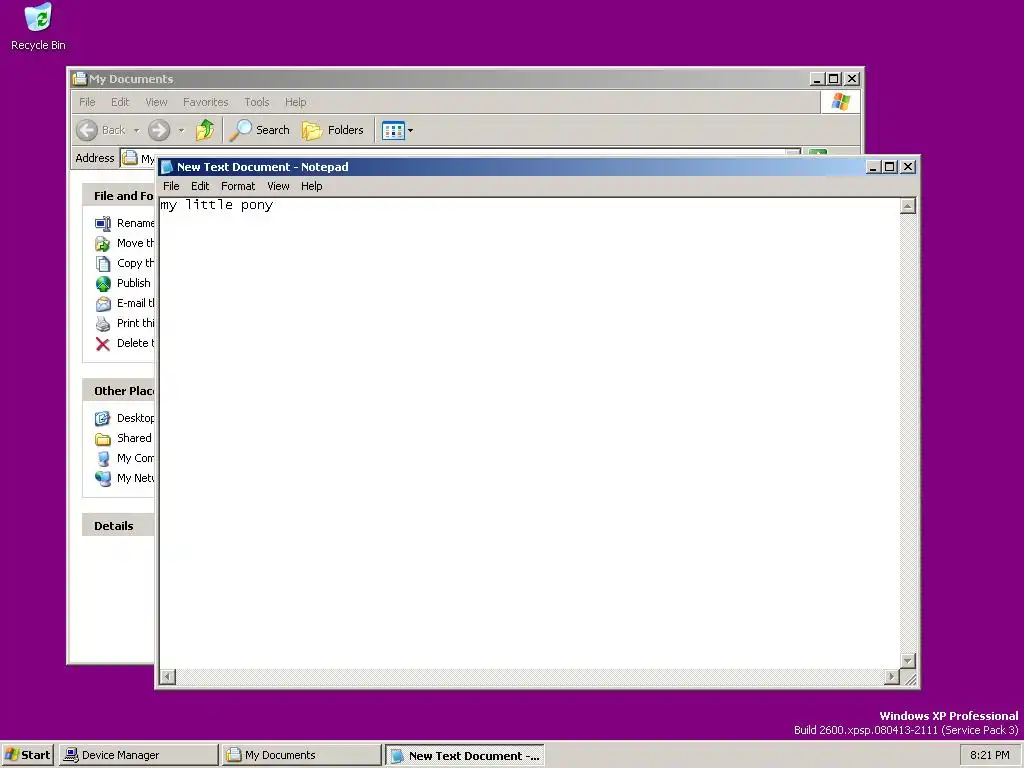The height and width of the screenshot is (768, 1024).
Task: Click the Desktop icon under Other Places
Action: [103, 419]
